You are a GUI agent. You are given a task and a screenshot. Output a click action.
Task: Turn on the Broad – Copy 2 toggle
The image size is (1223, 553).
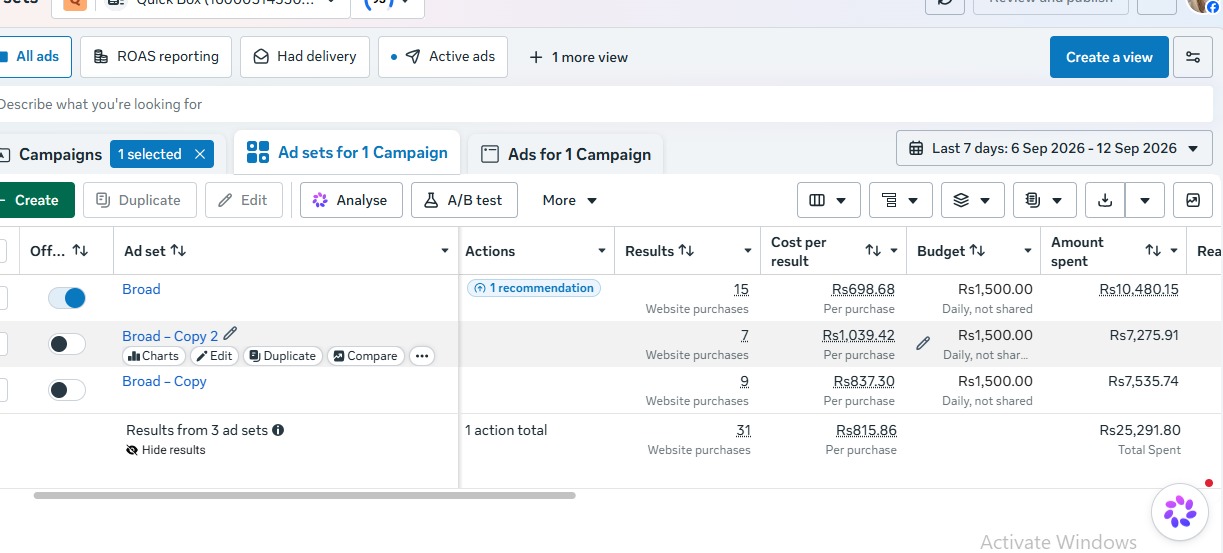pos(67,344)
